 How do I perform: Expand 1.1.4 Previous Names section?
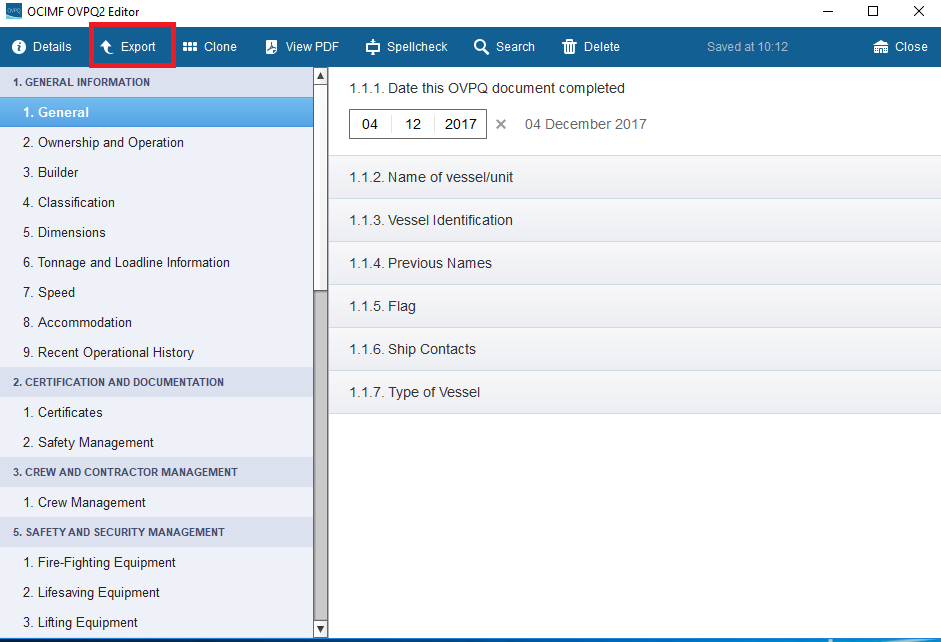[x=634, y=263]
